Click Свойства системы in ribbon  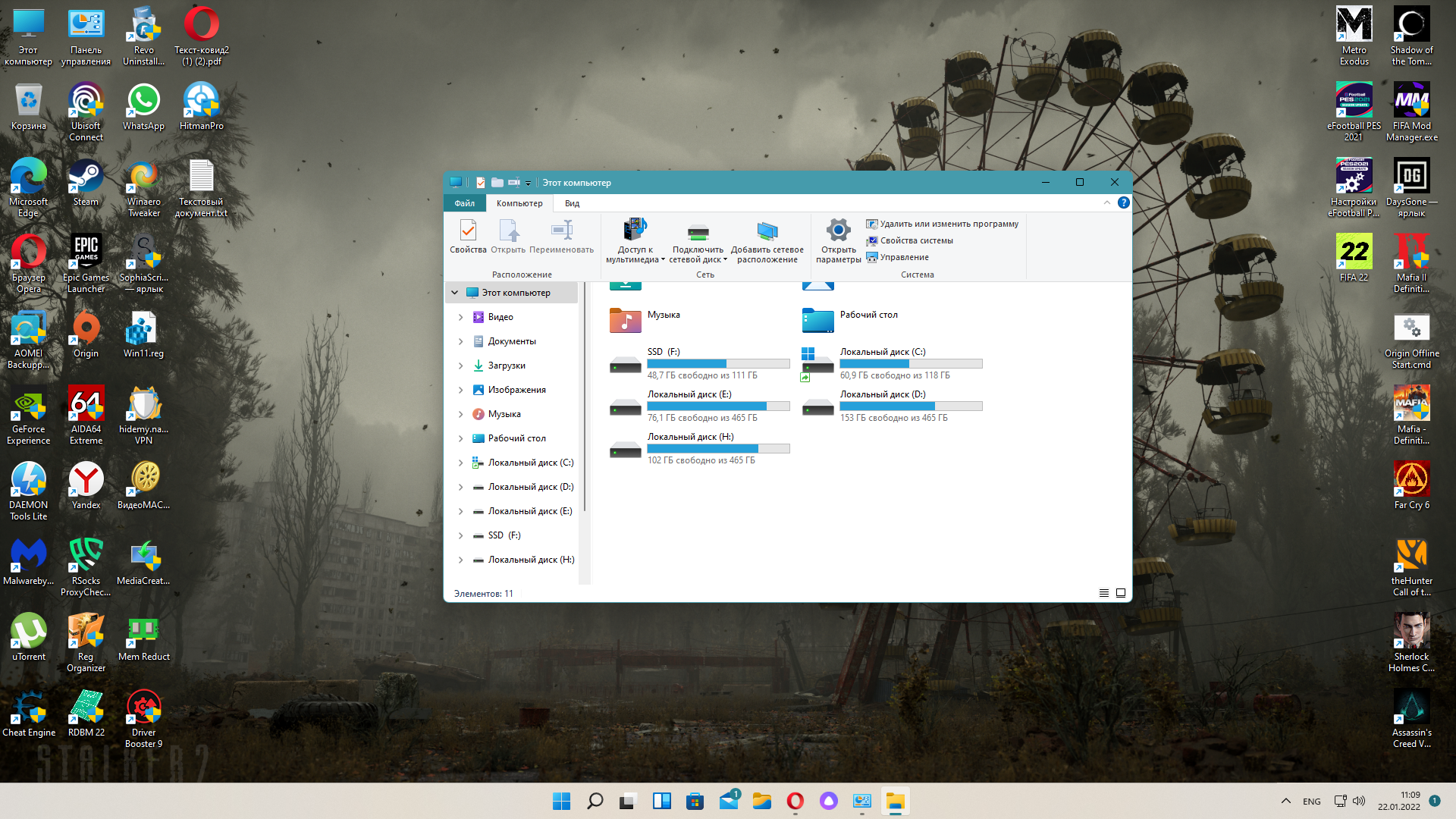tap(916, 240)
